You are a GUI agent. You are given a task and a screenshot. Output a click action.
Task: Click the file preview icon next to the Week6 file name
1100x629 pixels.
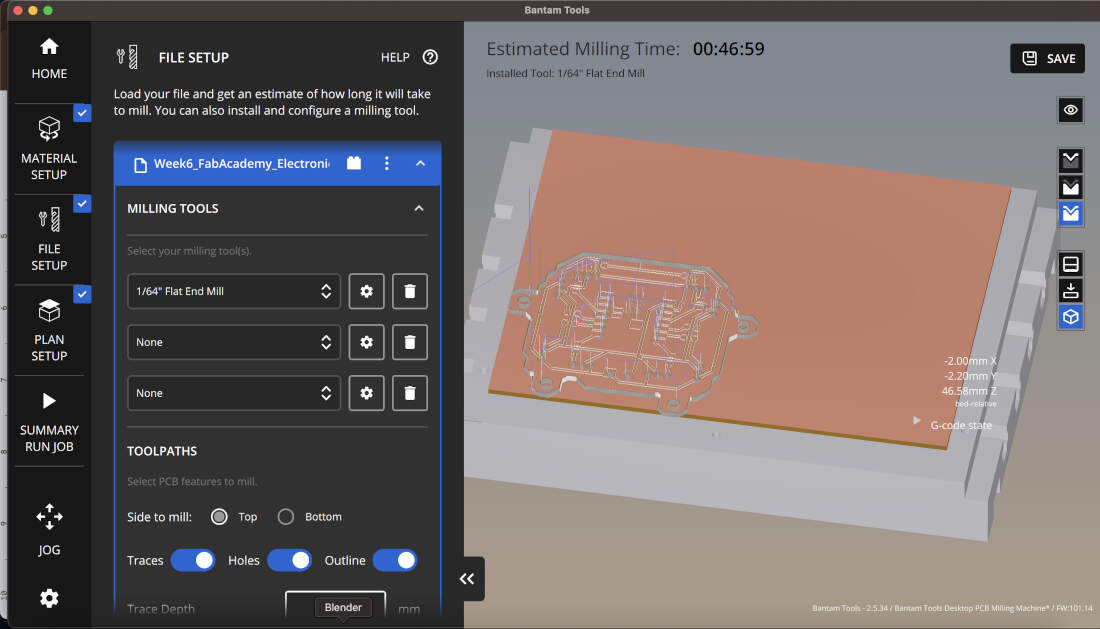(x=354, y=163)
